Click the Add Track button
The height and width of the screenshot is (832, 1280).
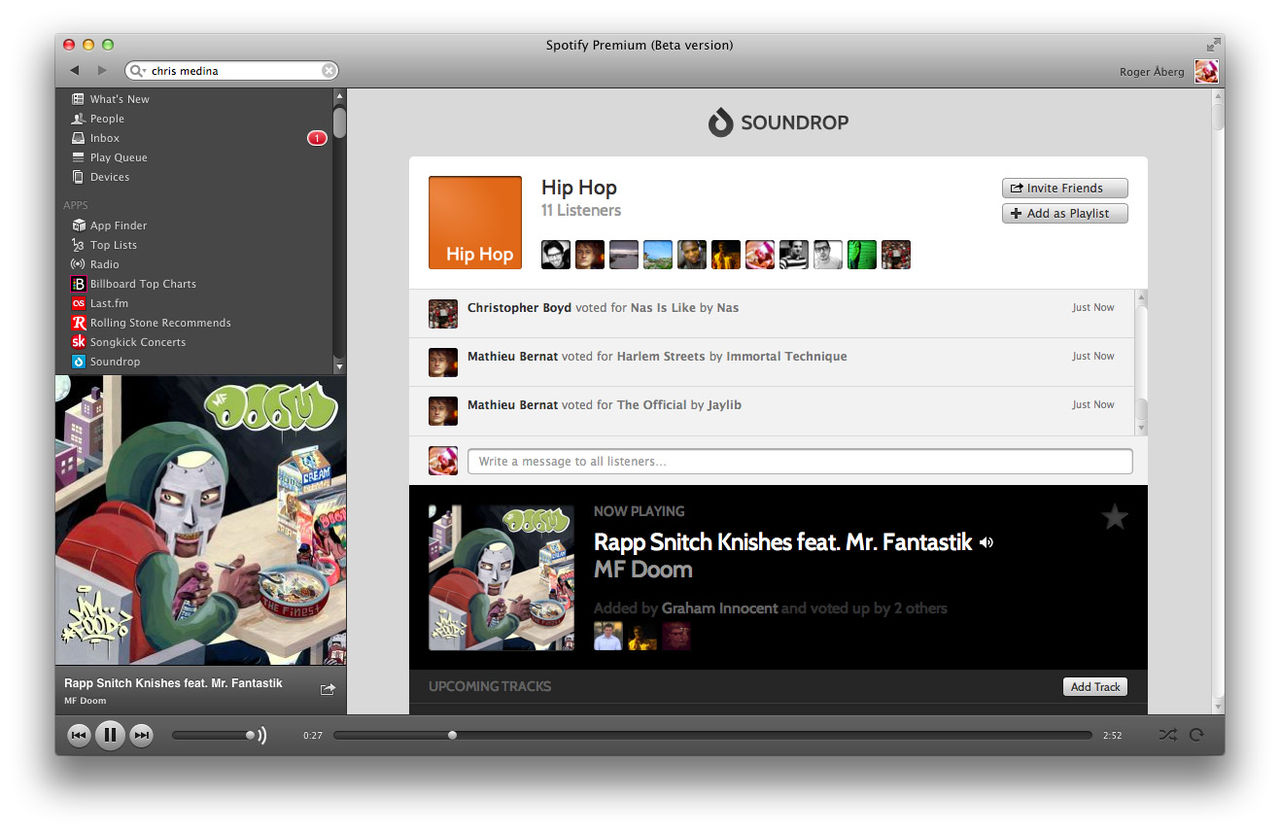[1095, 687]
